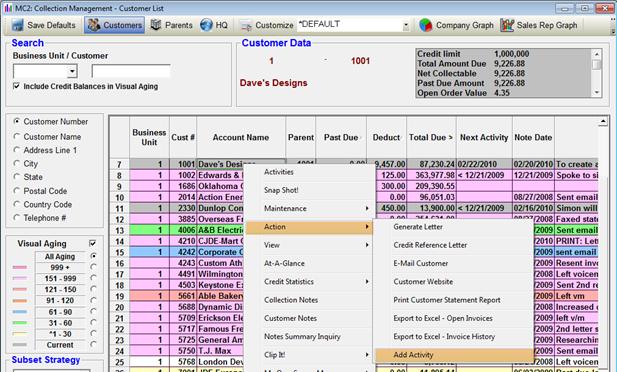Select Customer Number search option

click(16, 121)
